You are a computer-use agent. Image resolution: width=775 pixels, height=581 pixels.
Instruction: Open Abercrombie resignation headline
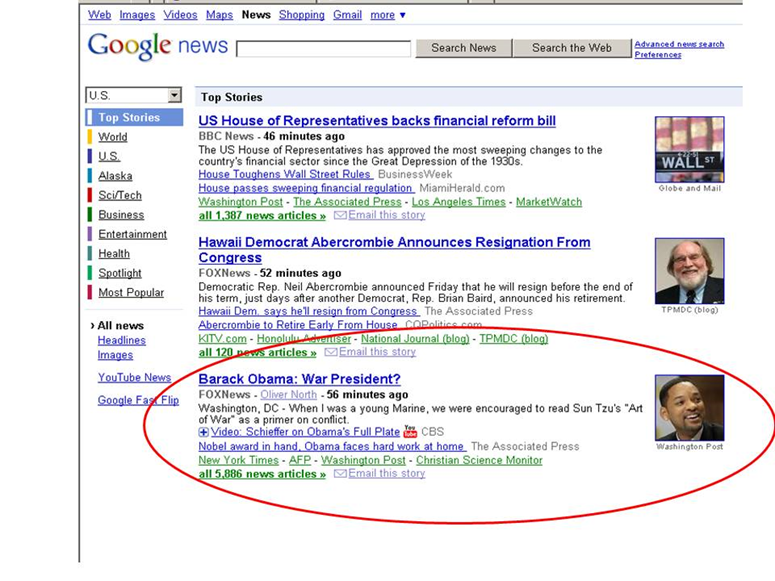coord(394,250)
